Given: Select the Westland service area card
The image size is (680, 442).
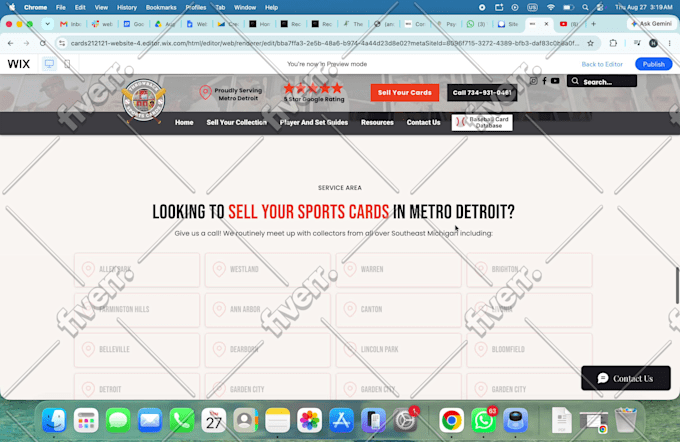Looking at the screenshot, I should click(268, 270).
